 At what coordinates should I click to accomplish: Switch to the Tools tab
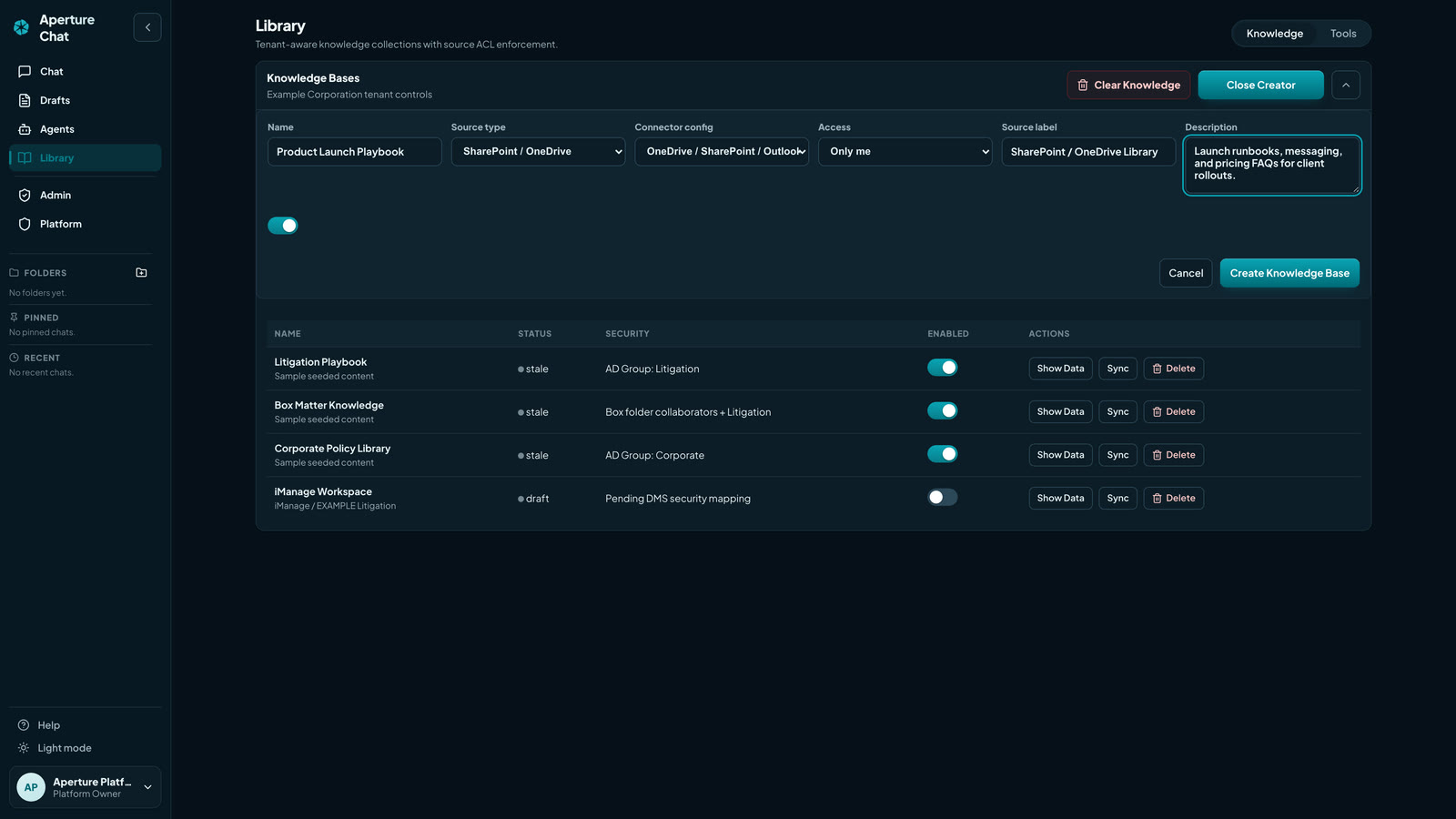[1343, 34]
